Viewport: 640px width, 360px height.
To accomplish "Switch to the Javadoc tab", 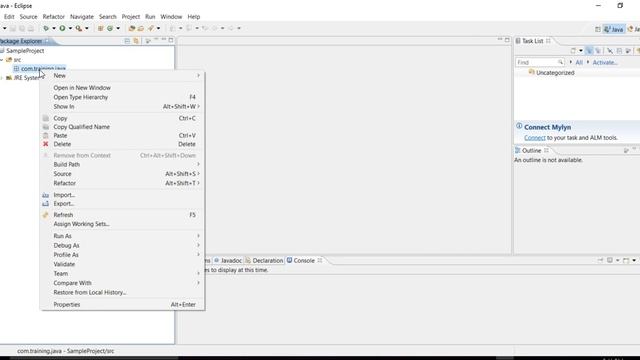I will [228, 260].
